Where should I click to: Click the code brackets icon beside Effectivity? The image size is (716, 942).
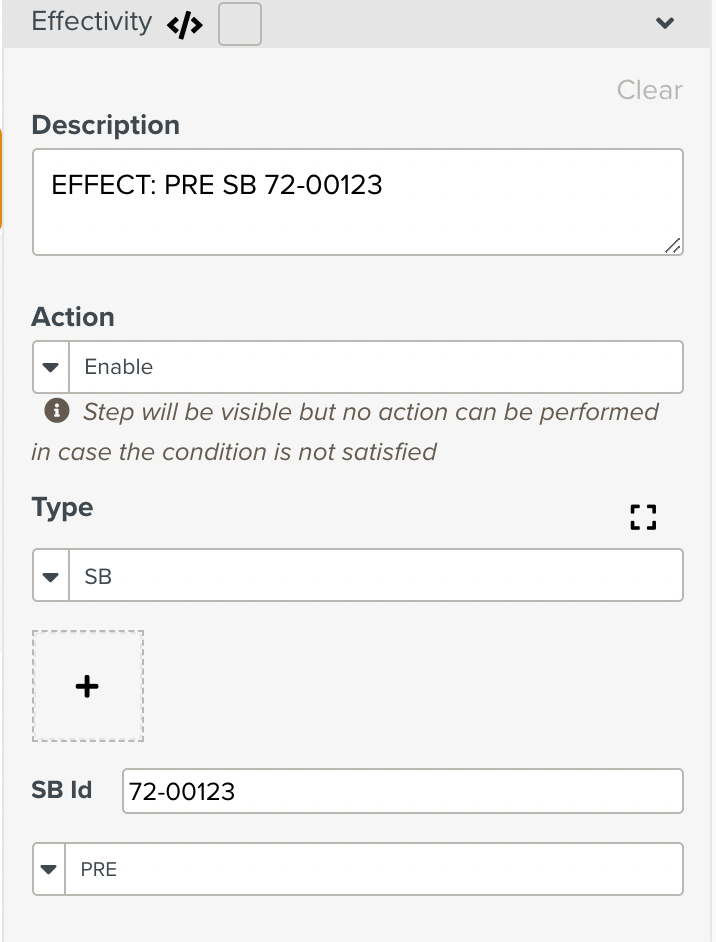pyautogui.click(x=185, y=25)
